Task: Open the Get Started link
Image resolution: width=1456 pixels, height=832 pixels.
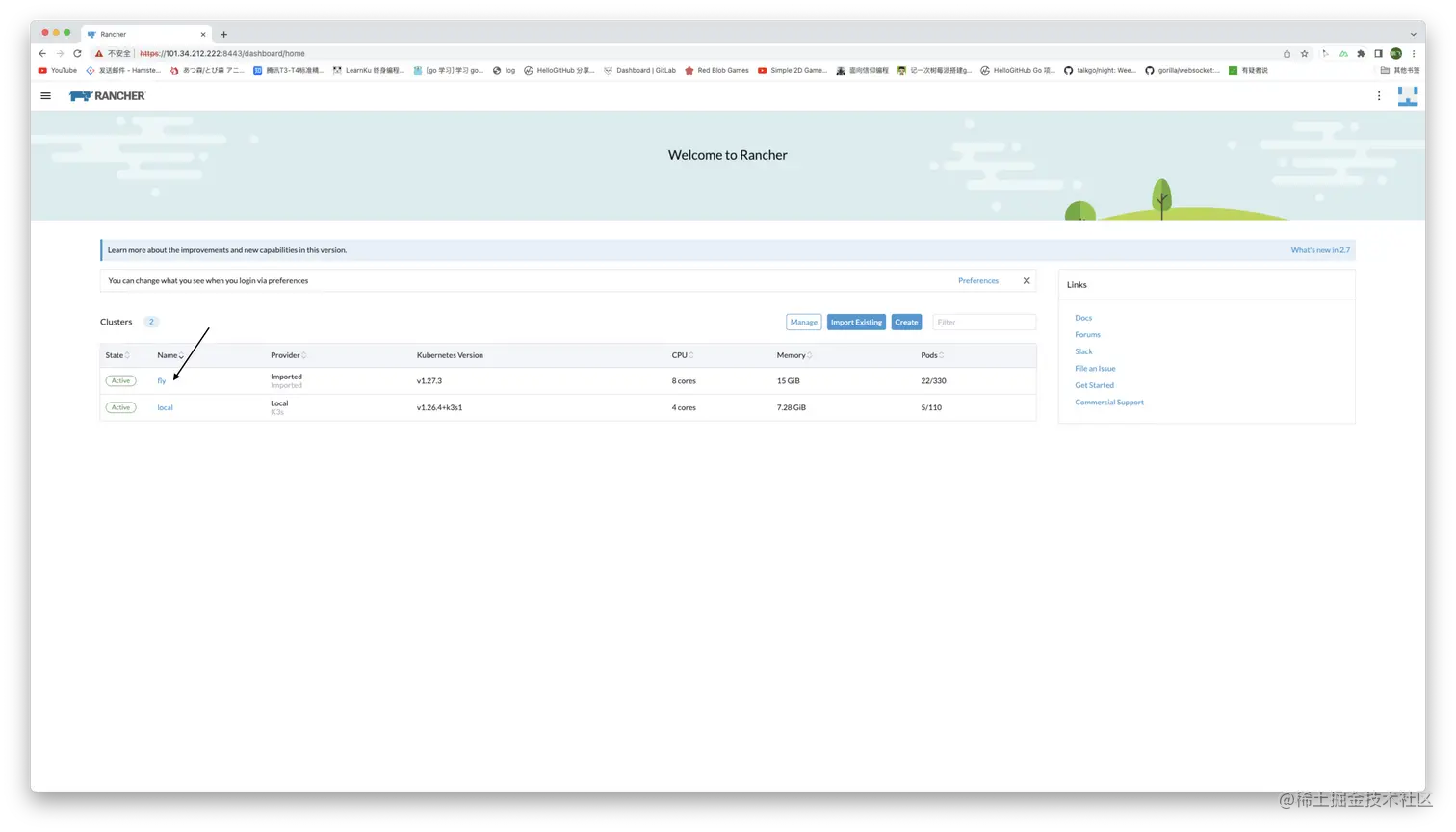Action: pos(1094,385)
